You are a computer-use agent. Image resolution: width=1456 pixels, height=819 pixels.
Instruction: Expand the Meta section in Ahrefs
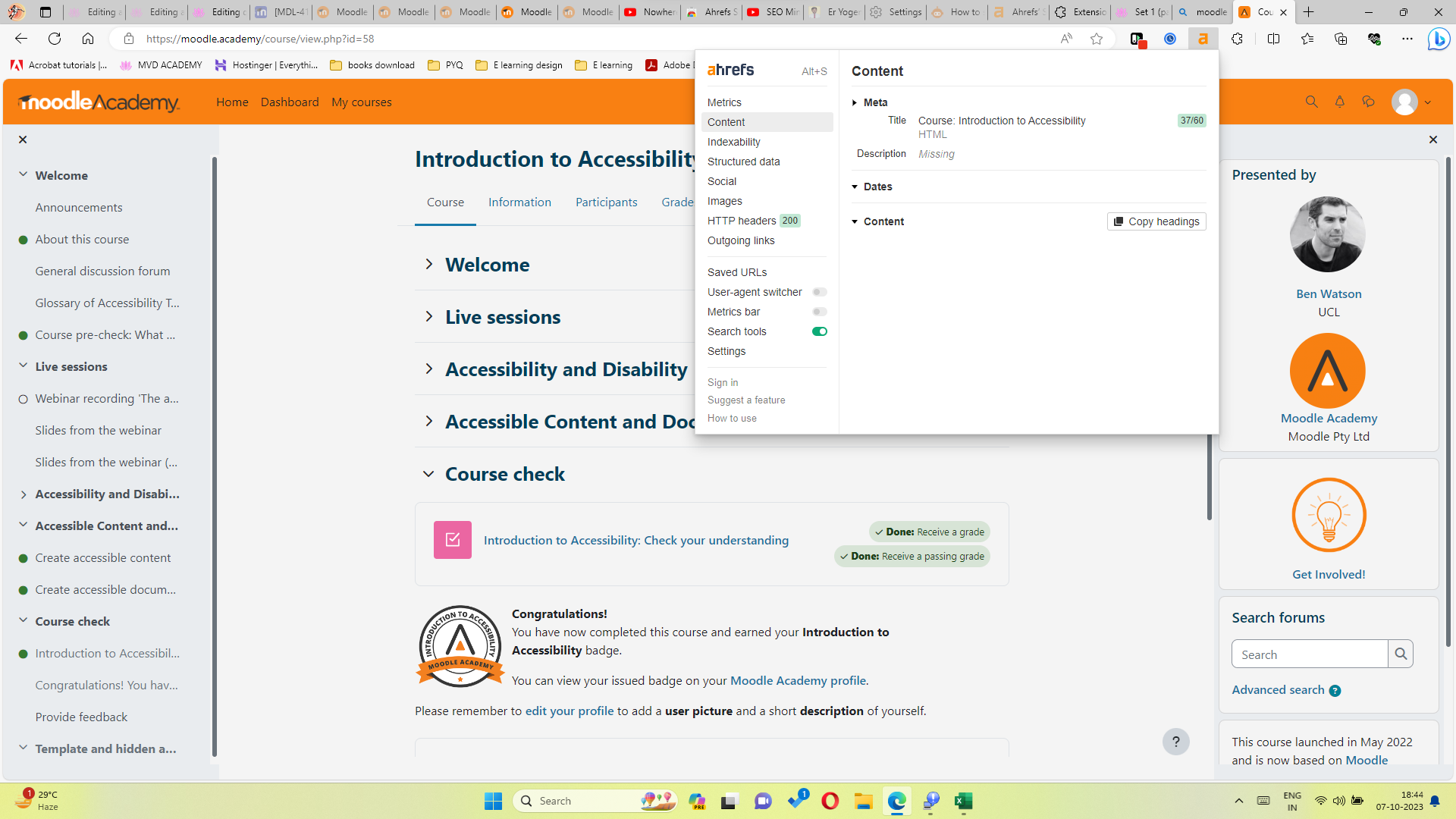[x=855, y=102]
